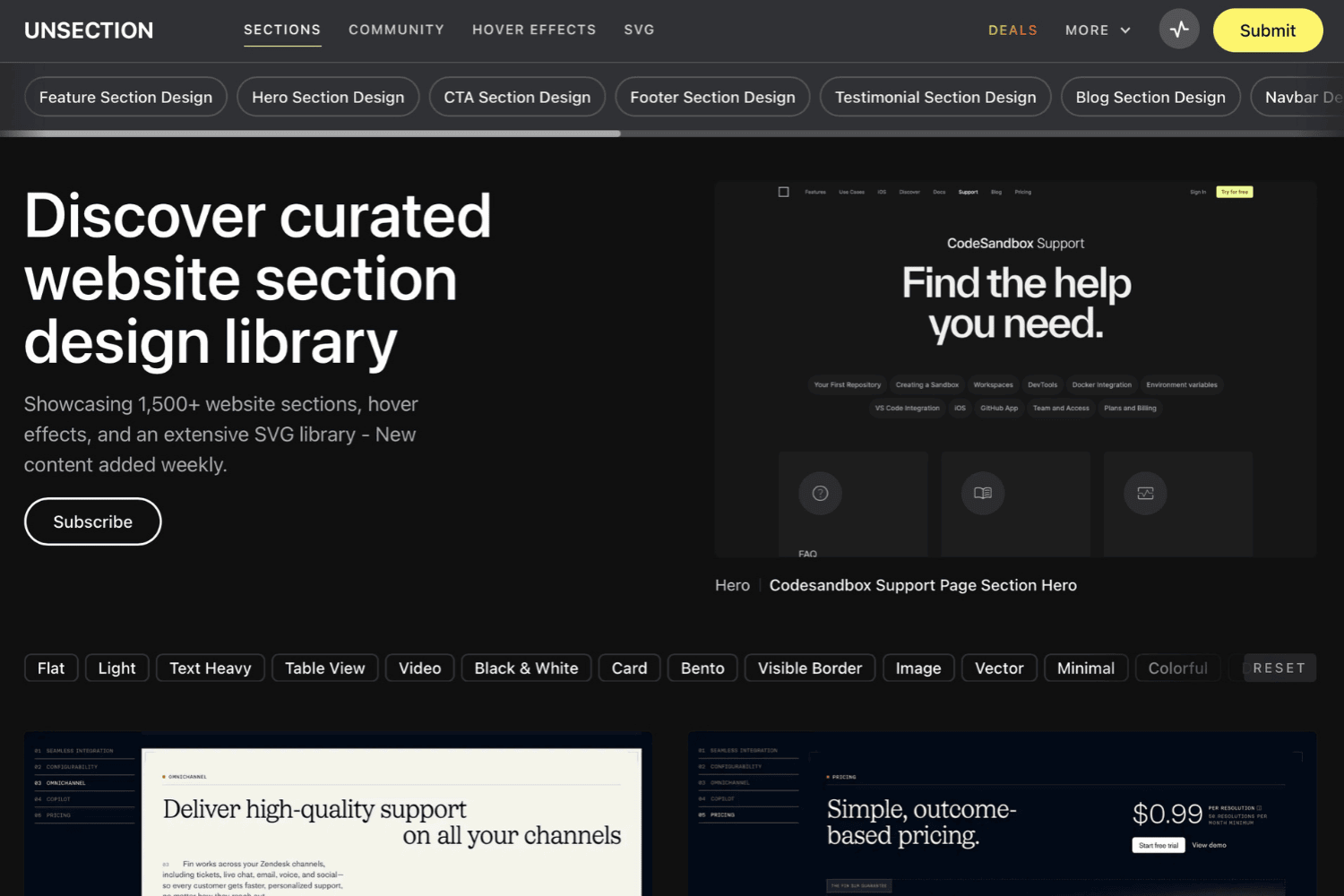This screenshot has width=1344, height=896.
Task: Go to the SVG library tab
Action: click(639, 30)
